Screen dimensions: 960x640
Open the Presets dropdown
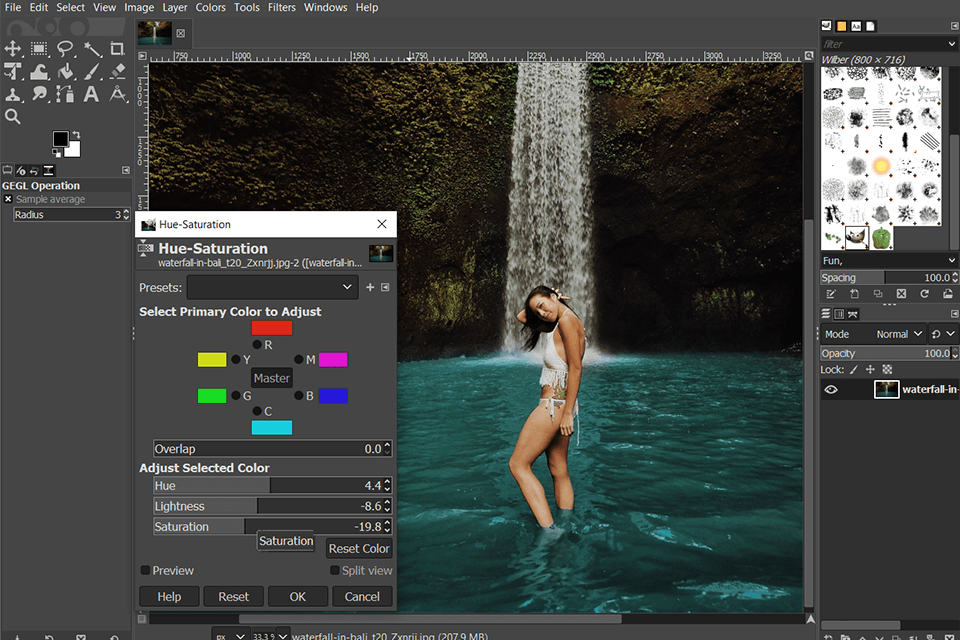272,287
